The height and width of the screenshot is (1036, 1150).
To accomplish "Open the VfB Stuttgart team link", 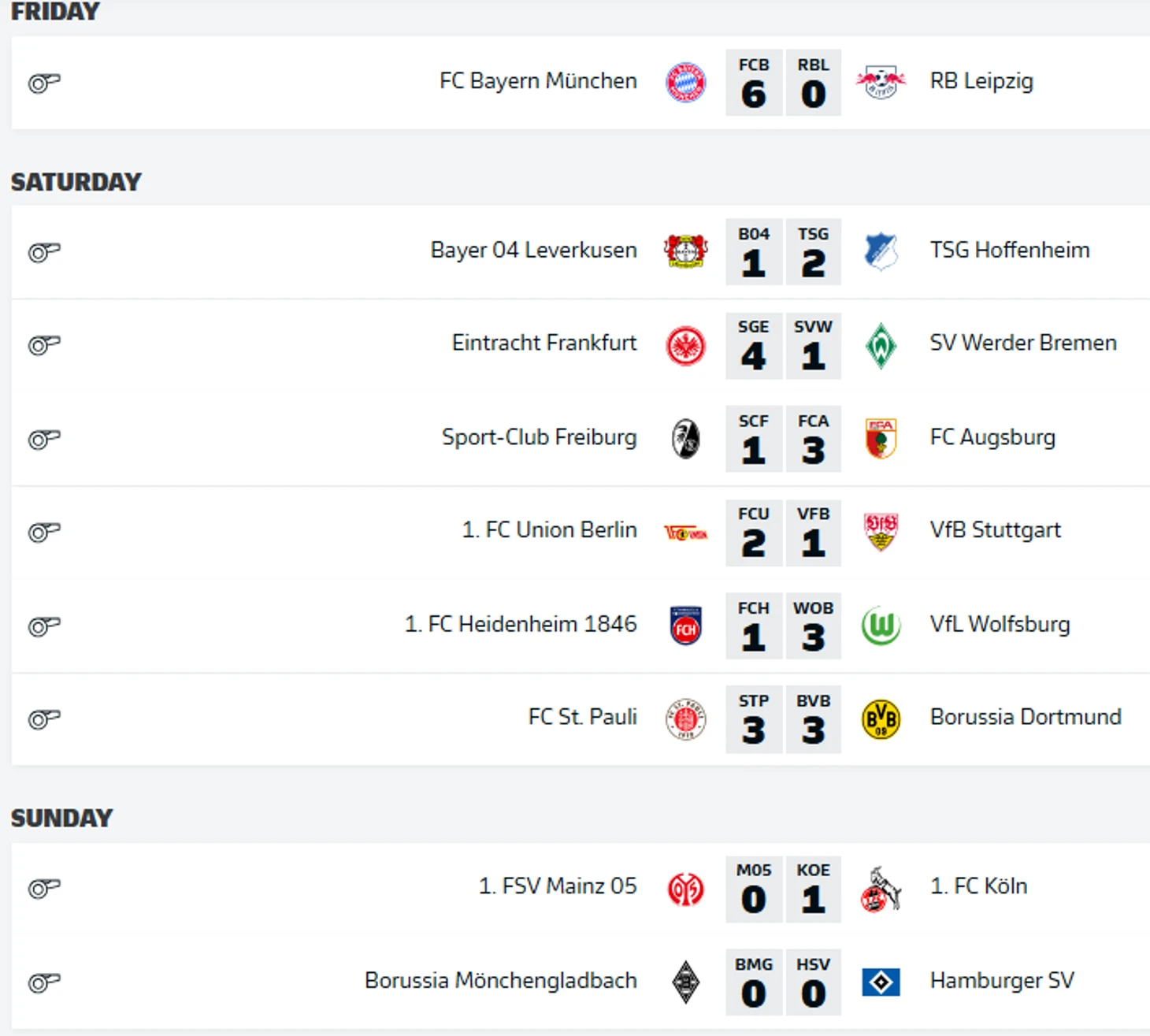I will pyautogui.click(x=995, y=530).
